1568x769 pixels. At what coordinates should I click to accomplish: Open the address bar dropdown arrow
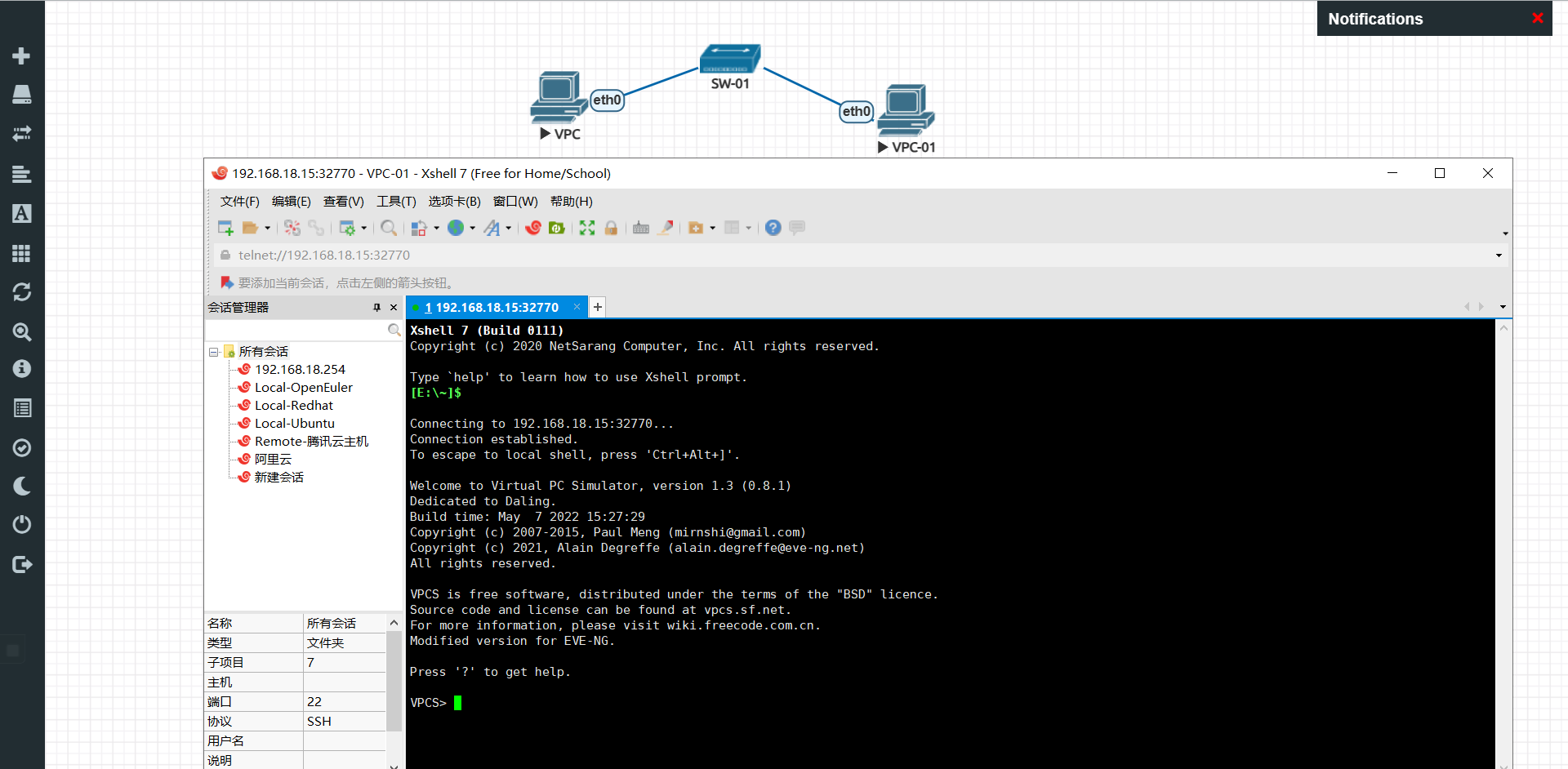tap(1499, 256)
